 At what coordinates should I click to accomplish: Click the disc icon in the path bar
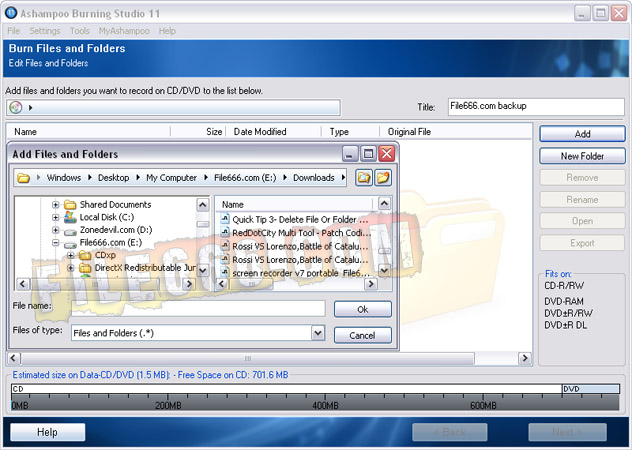[x=16, y=107]
